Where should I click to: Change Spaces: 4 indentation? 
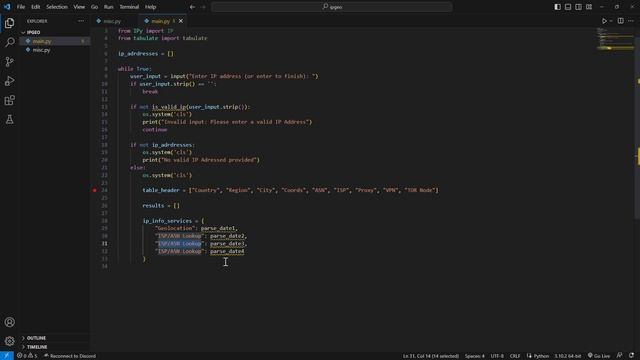point(474,356)
